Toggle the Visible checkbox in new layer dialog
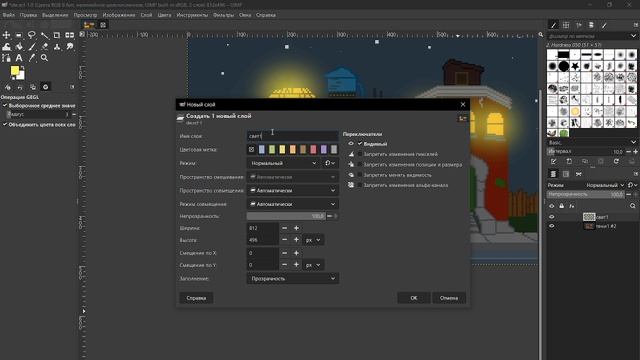The image size is (640, 360). tap(360, 144)
